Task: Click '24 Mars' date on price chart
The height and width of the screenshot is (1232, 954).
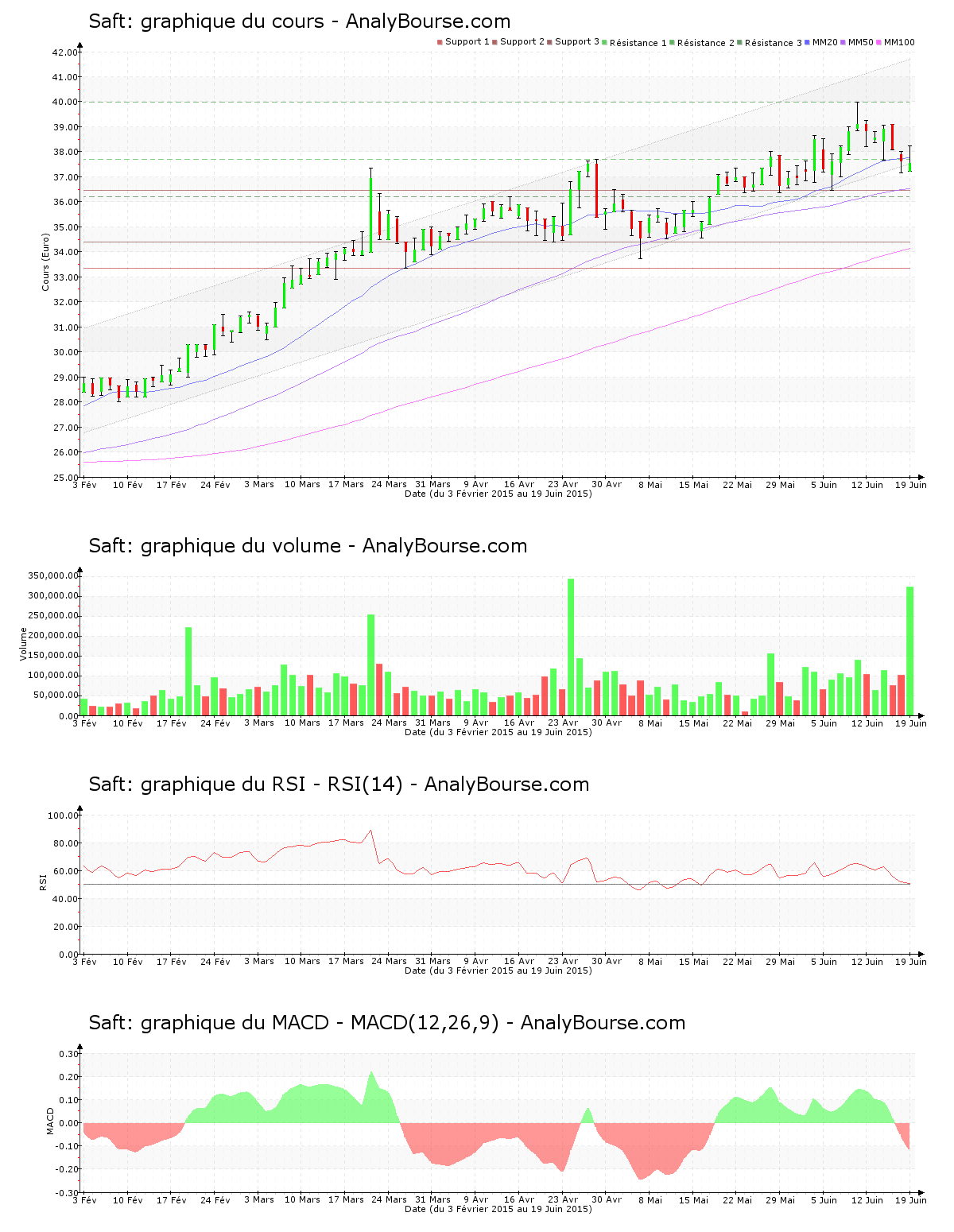Action: coord(390,484)
